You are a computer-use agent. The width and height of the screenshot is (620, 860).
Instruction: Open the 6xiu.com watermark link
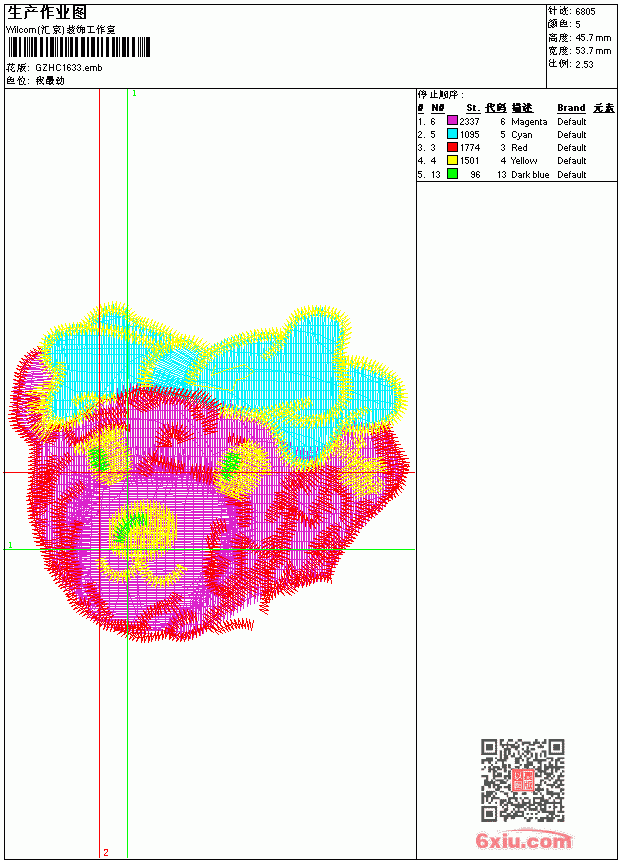tap(523, 840)
